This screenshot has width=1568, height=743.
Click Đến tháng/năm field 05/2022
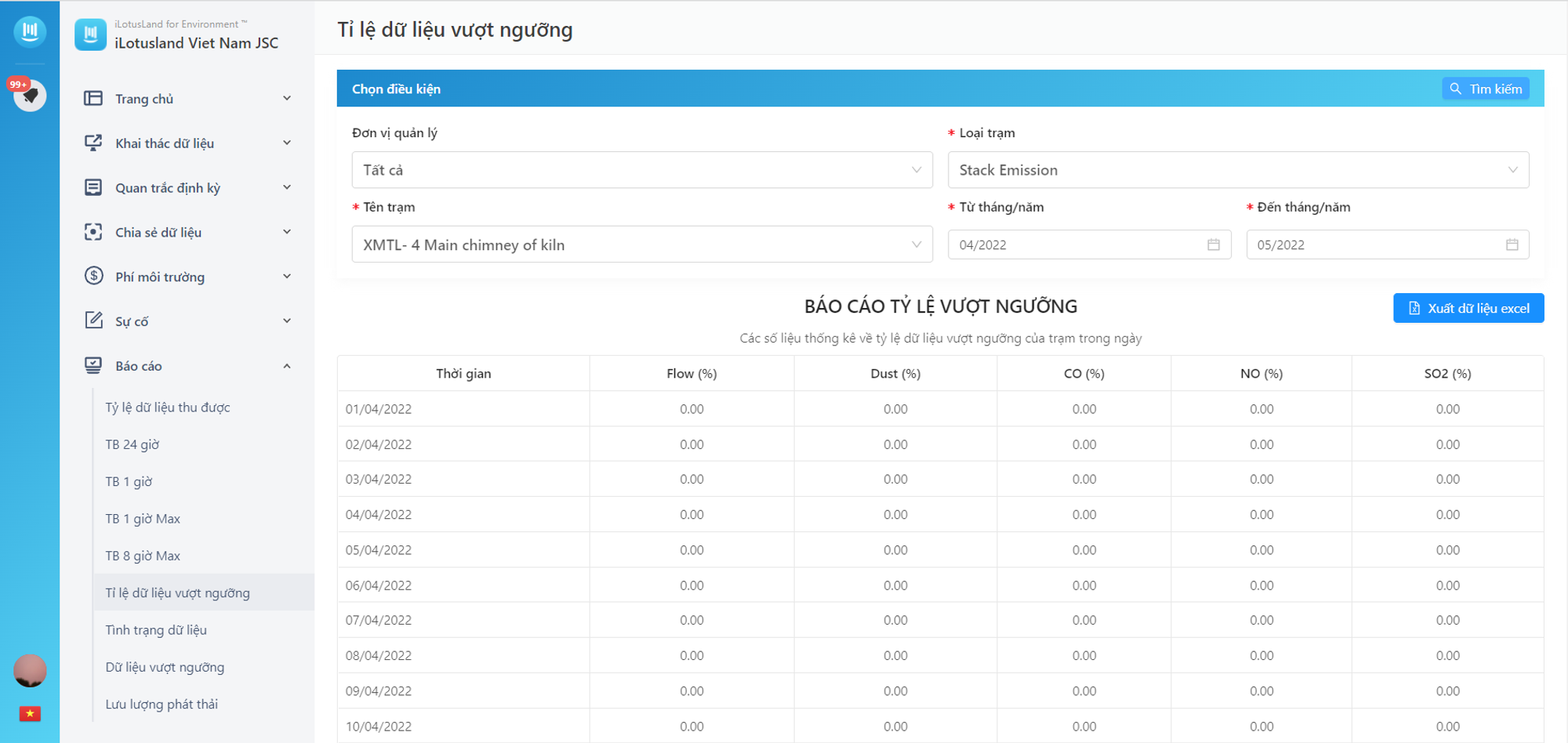click(x=1388, y=245)
